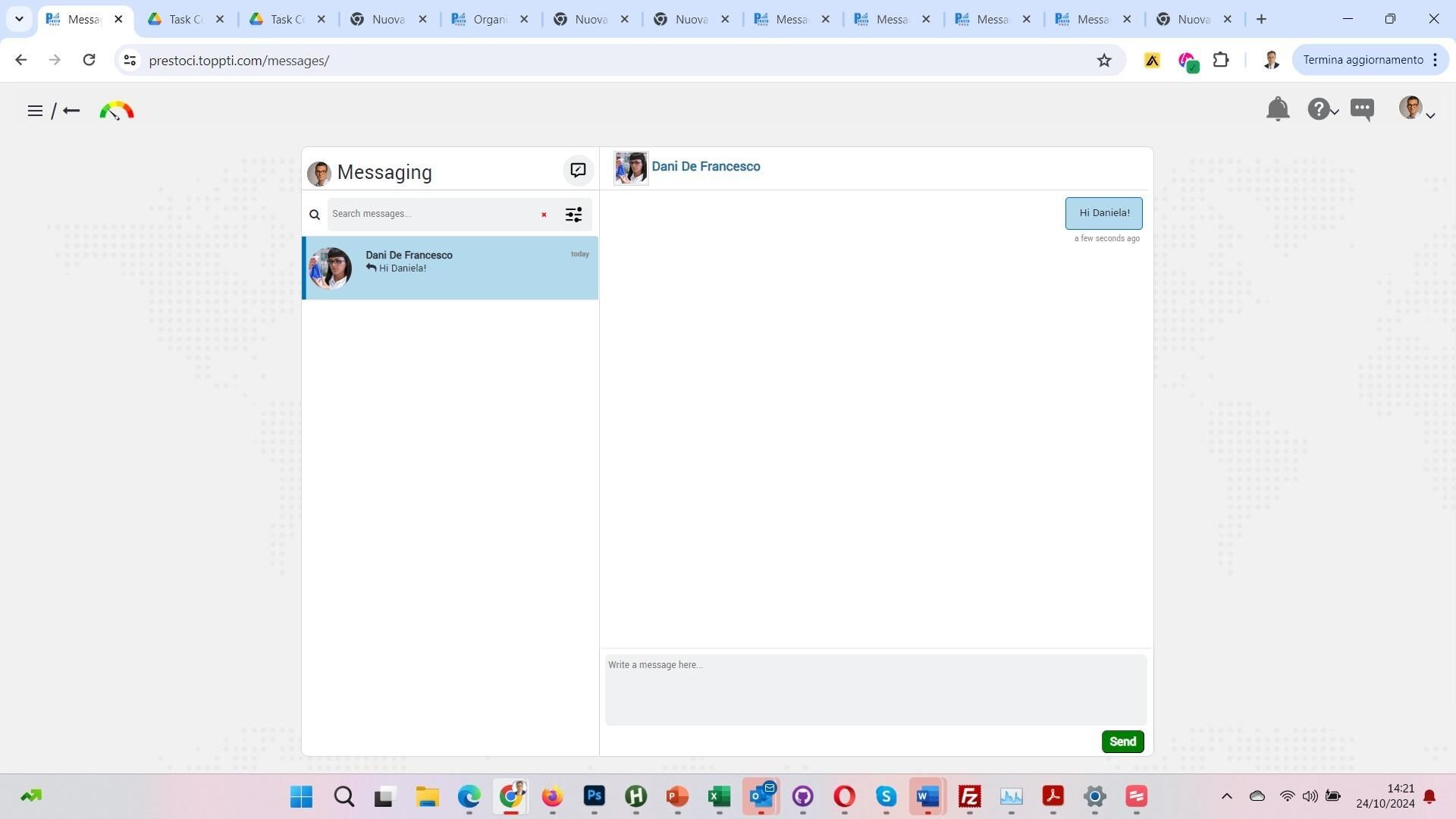1456x819 pixels.
Task: Start a new message with compose icon
Action: (x=578, y=170)
